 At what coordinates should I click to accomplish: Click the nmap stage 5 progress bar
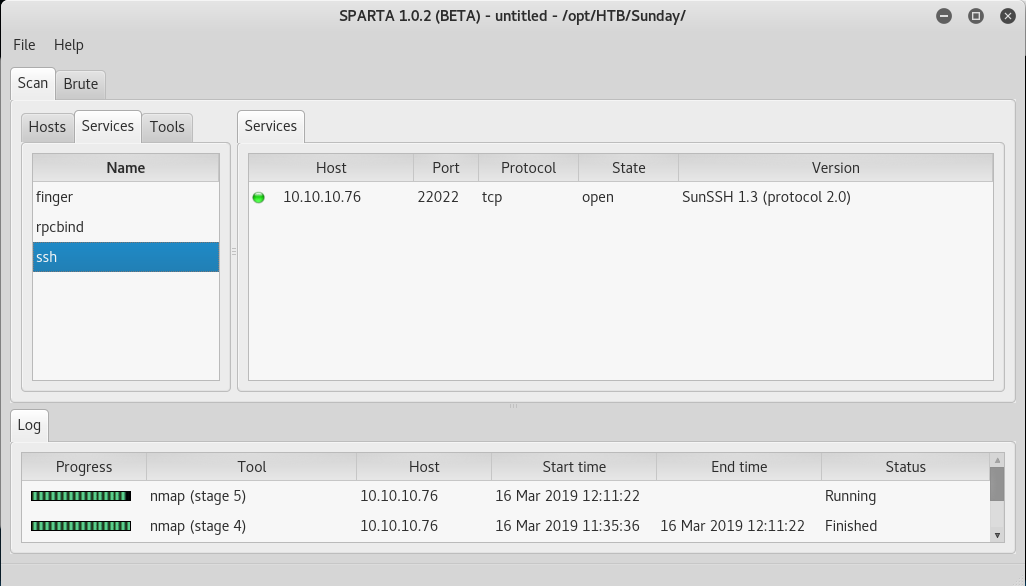(x=81, y=496)
